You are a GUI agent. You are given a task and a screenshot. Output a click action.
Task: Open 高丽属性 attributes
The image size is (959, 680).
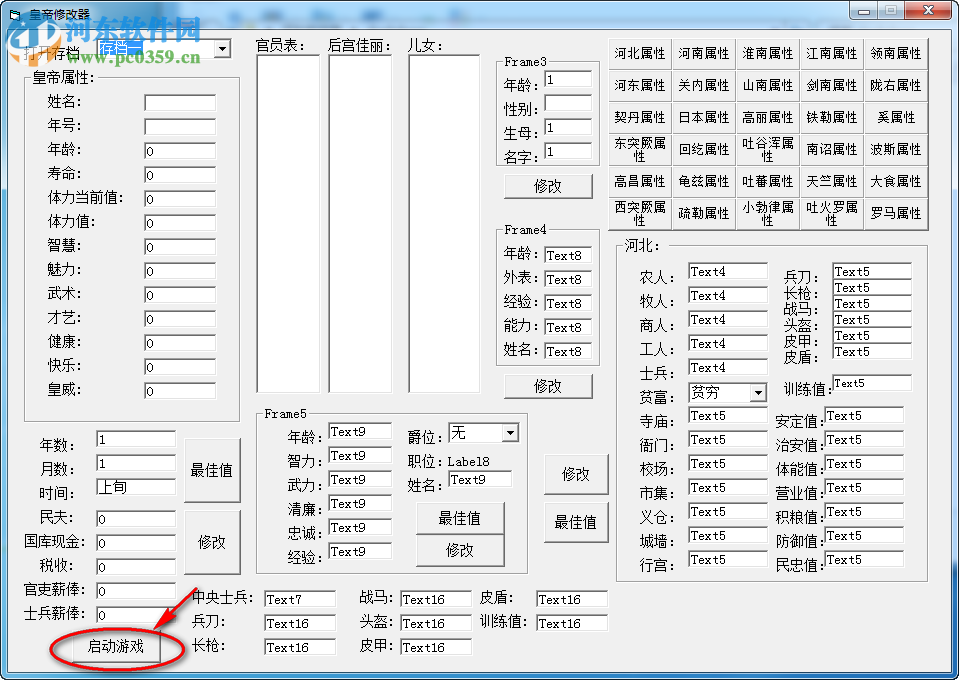pos(767,117)
